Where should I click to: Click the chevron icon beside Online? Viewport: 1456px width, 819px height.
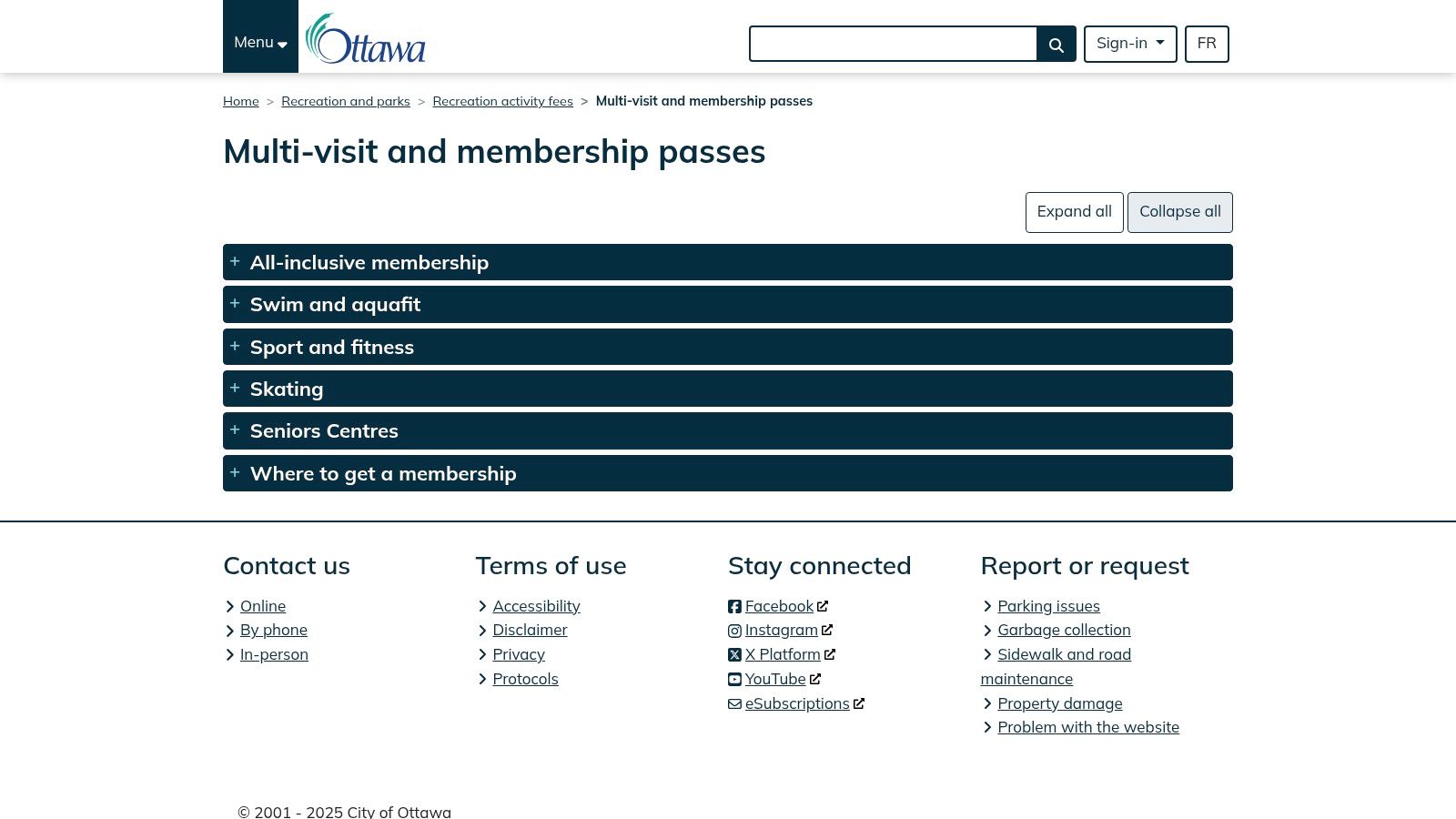pos(230,606)
